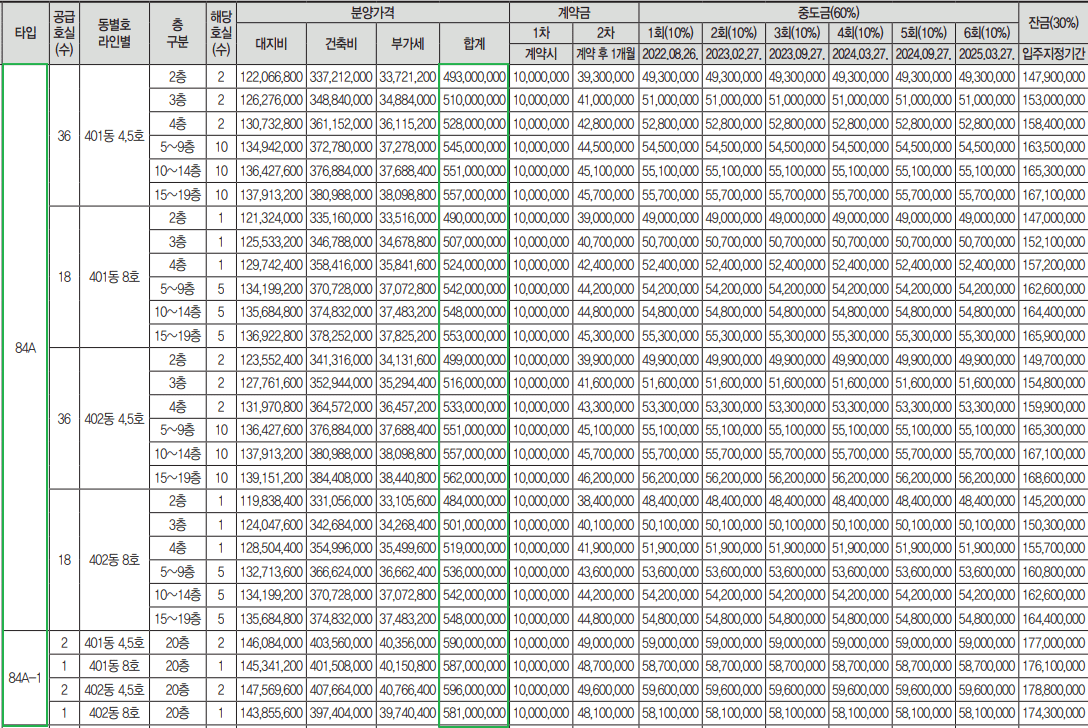Select the balance 145,200,000
The height and width of the screenshot is (728, 1088).
(1053, 501)
